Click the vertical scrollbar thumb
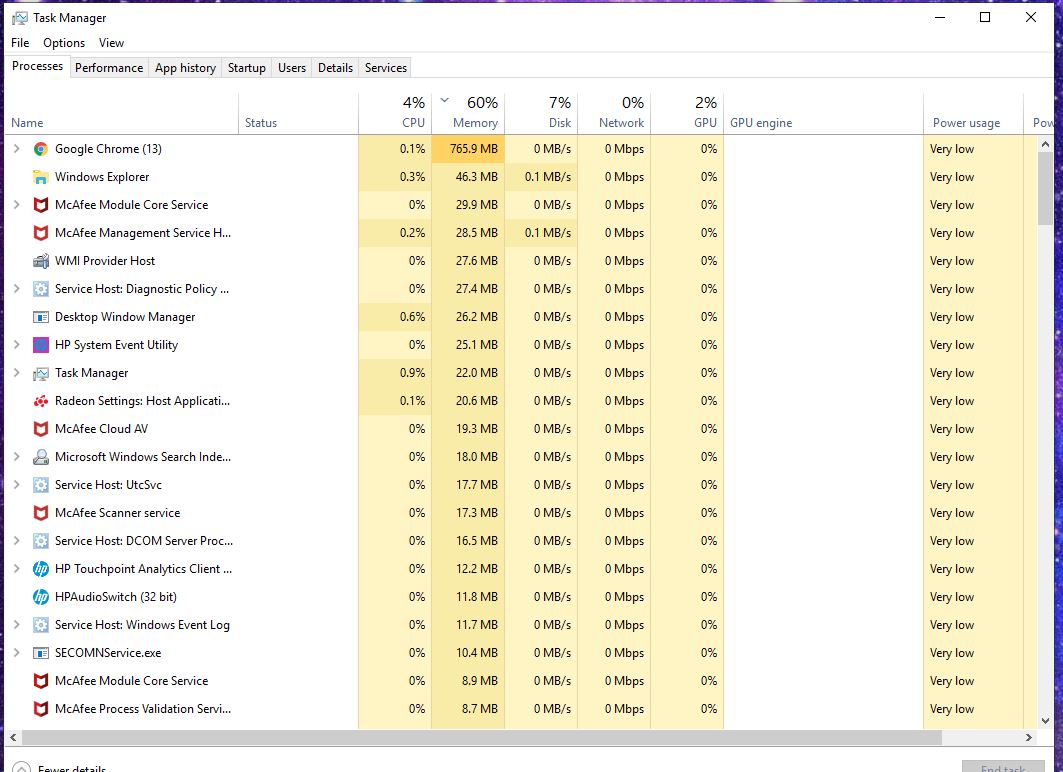This screenshot has height=772, width=1063. coord(1045,188)
